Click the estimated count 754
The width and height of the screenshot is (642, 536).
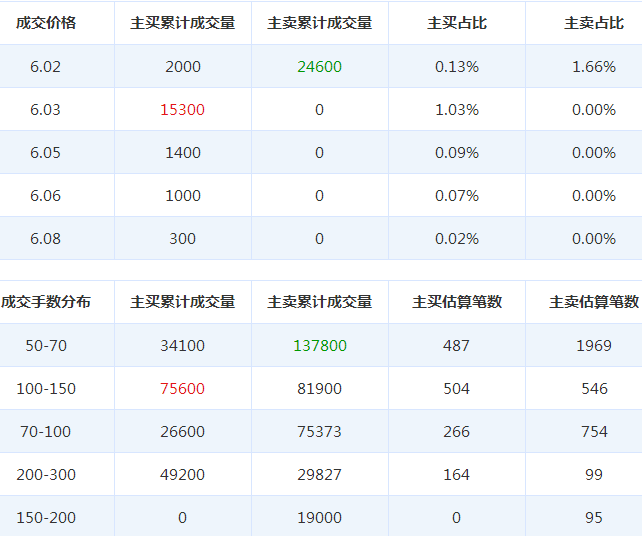(x=594, y=432)
